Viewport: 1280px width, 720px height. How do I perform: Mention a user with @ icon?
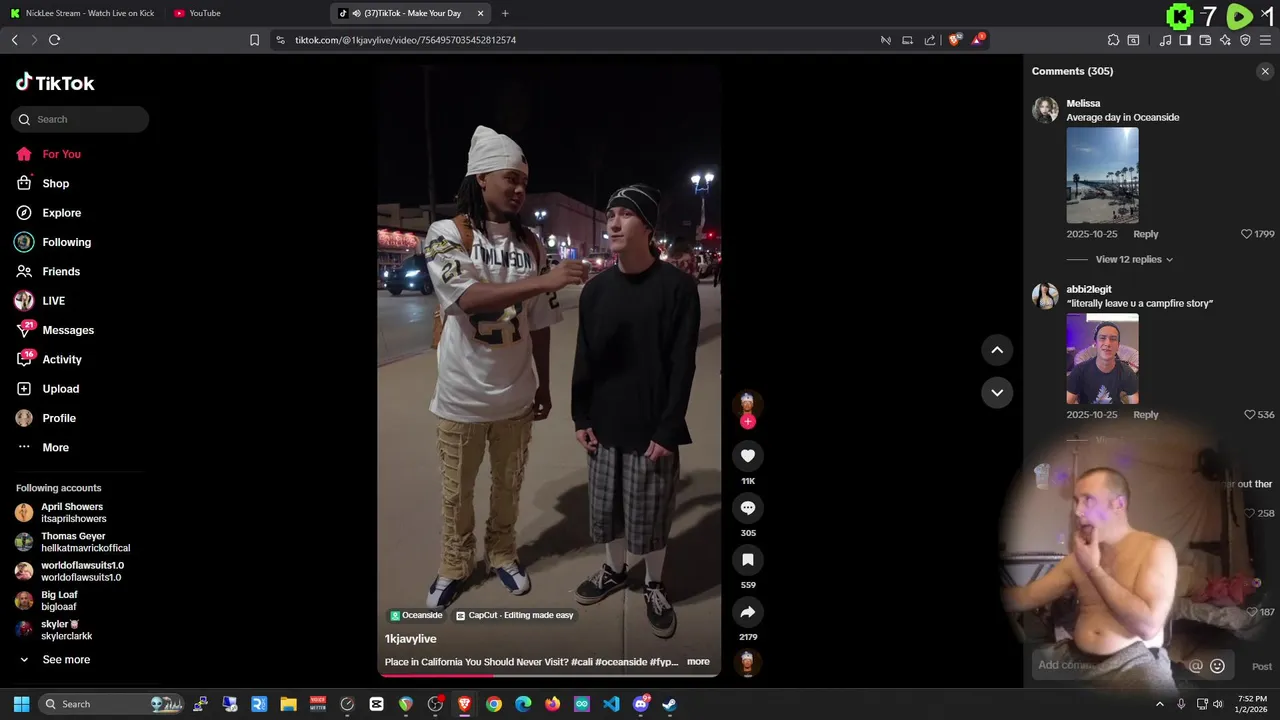(x=1196, y=666)
